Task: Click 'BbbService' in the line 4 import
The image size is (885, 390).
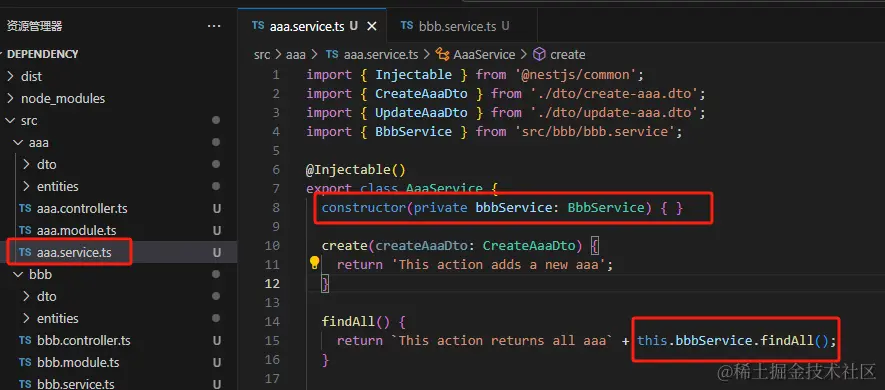Action: coord(414,132)
